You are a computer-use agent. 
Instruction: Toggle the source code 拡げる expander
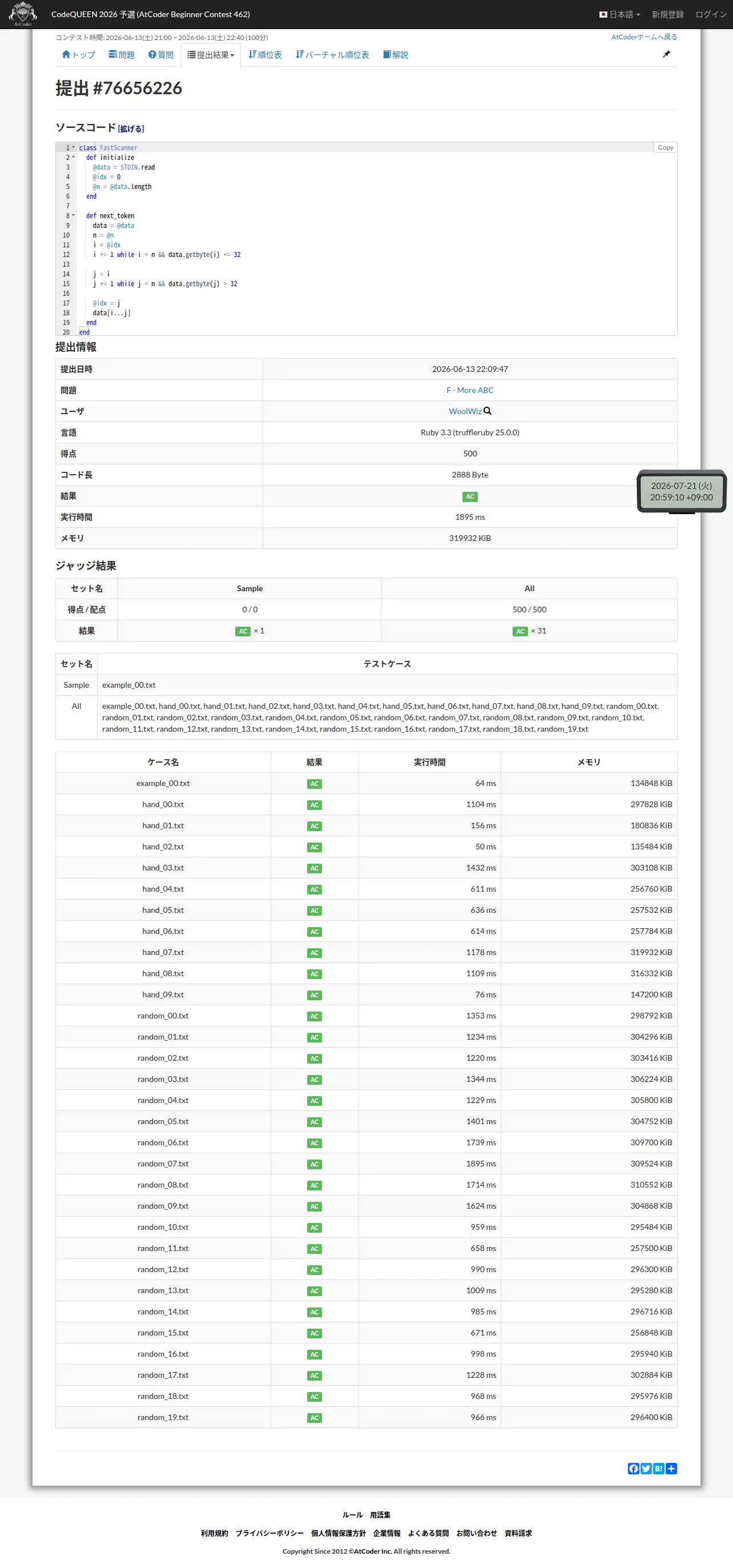tap(131, 129)
